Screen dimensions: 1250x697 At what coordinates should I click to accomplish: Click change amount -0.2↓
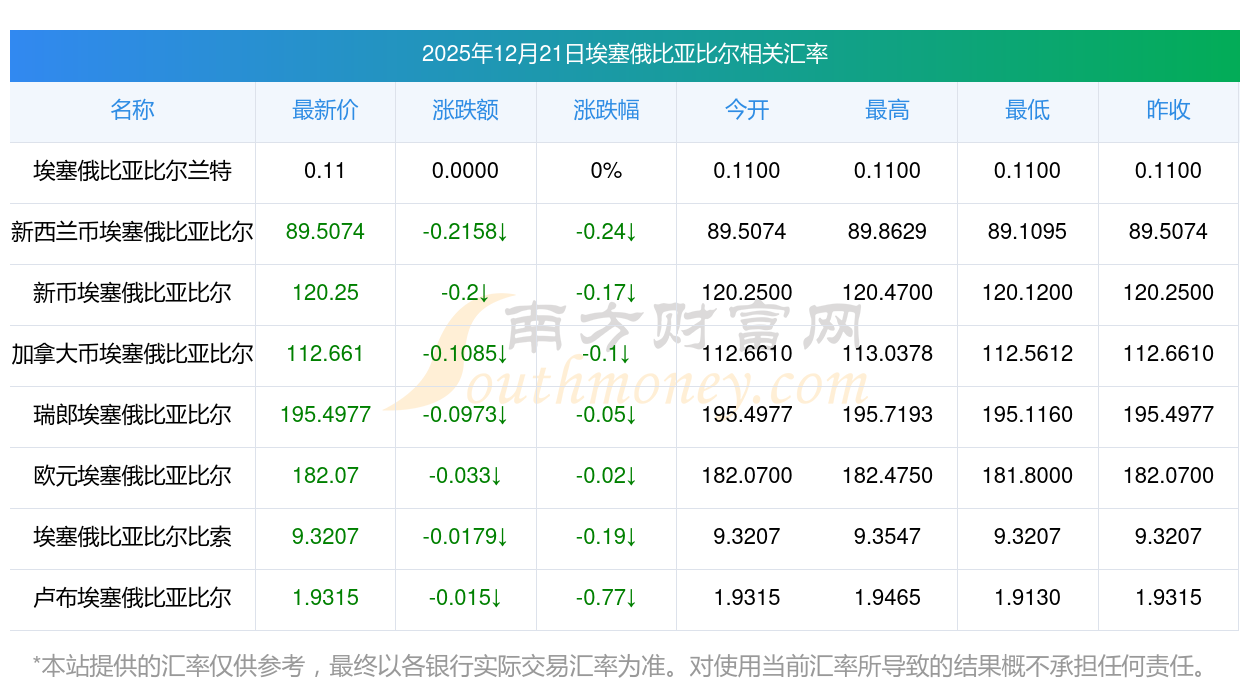(x=465, y=293)
